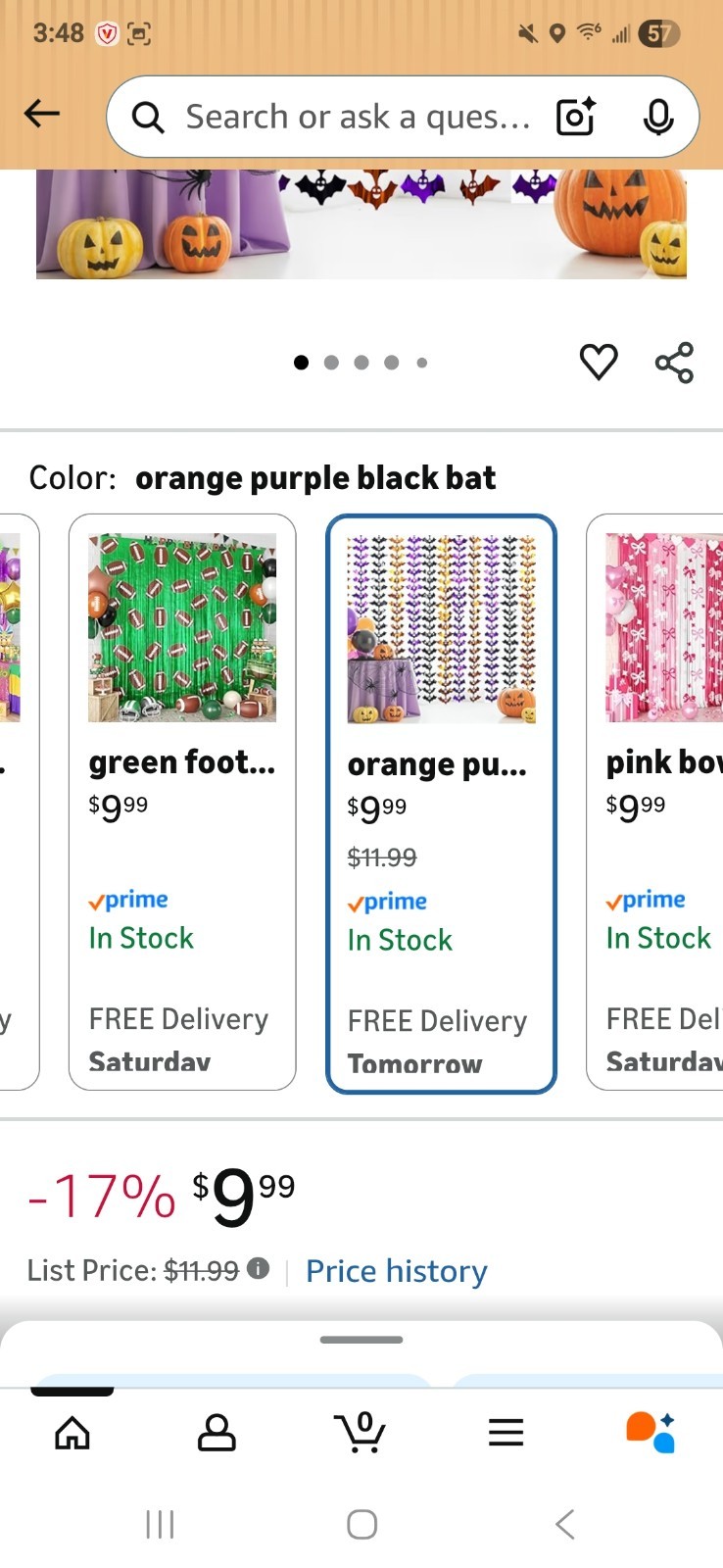Launch the Rufus AI assistant icon

tap(651, 1433)
